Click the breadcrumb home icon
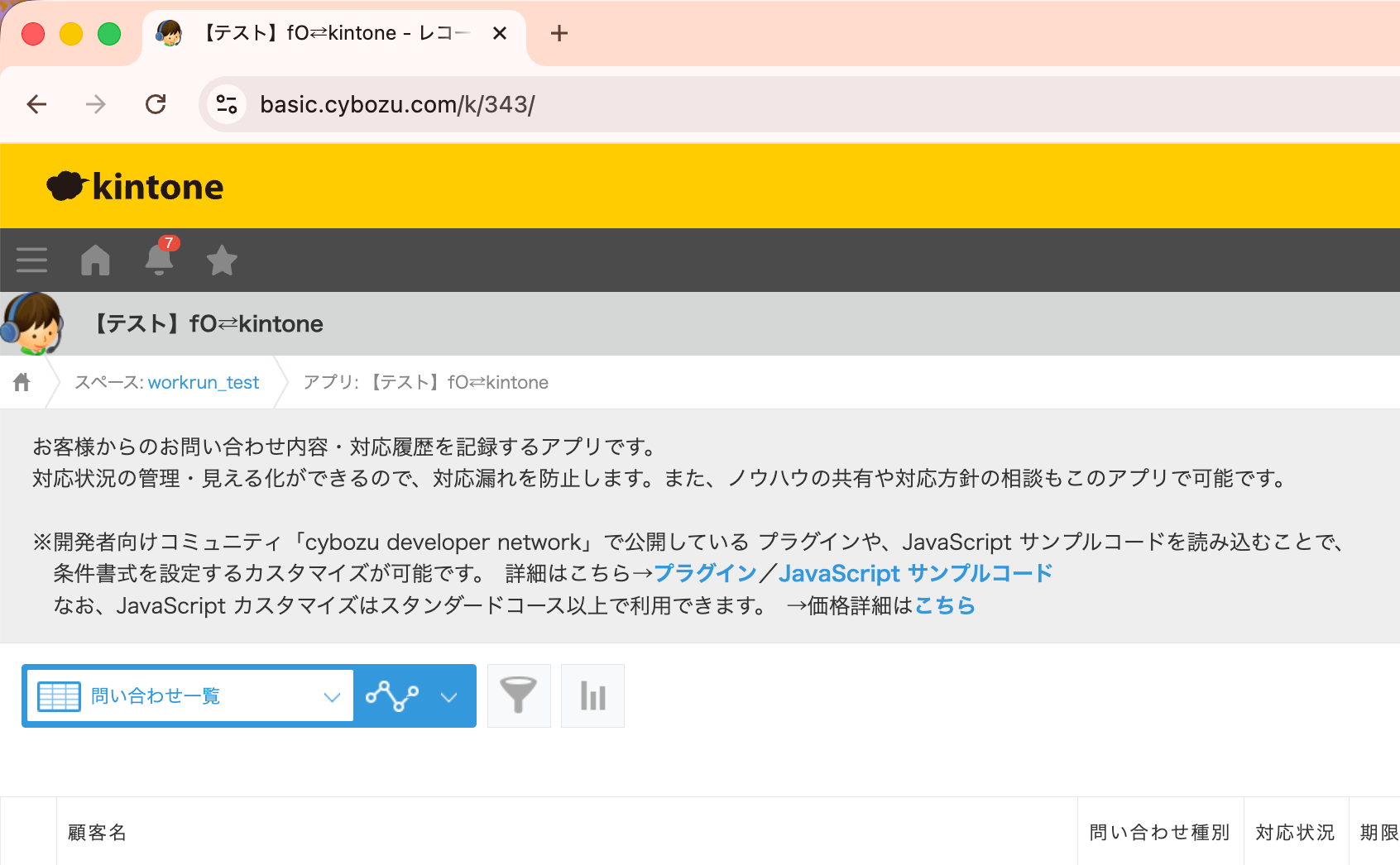The image size is (1400, 865). tap(22, 382)
